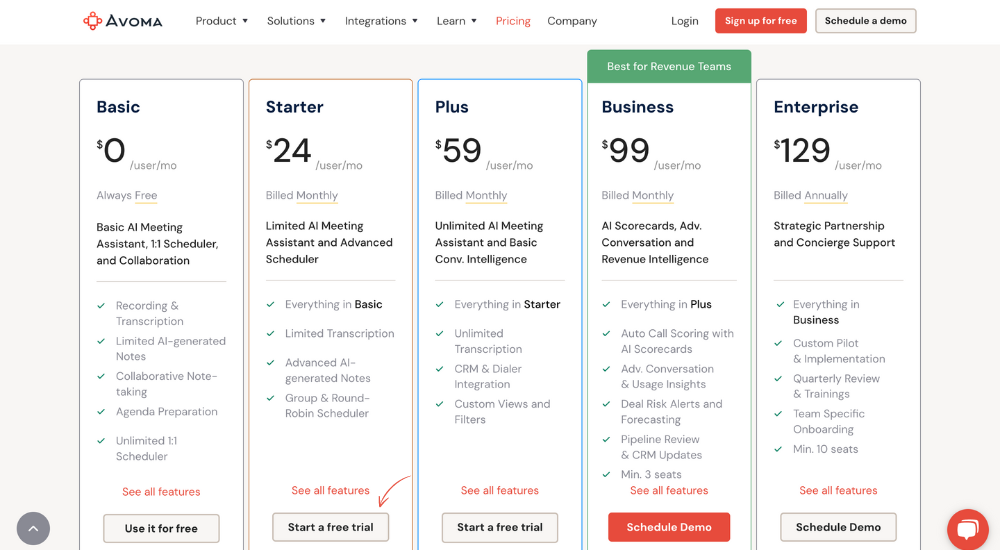Viewport: 1000px width, 550px height.
Task: Click Use it for free button
Action: click(x=161, y=528)
